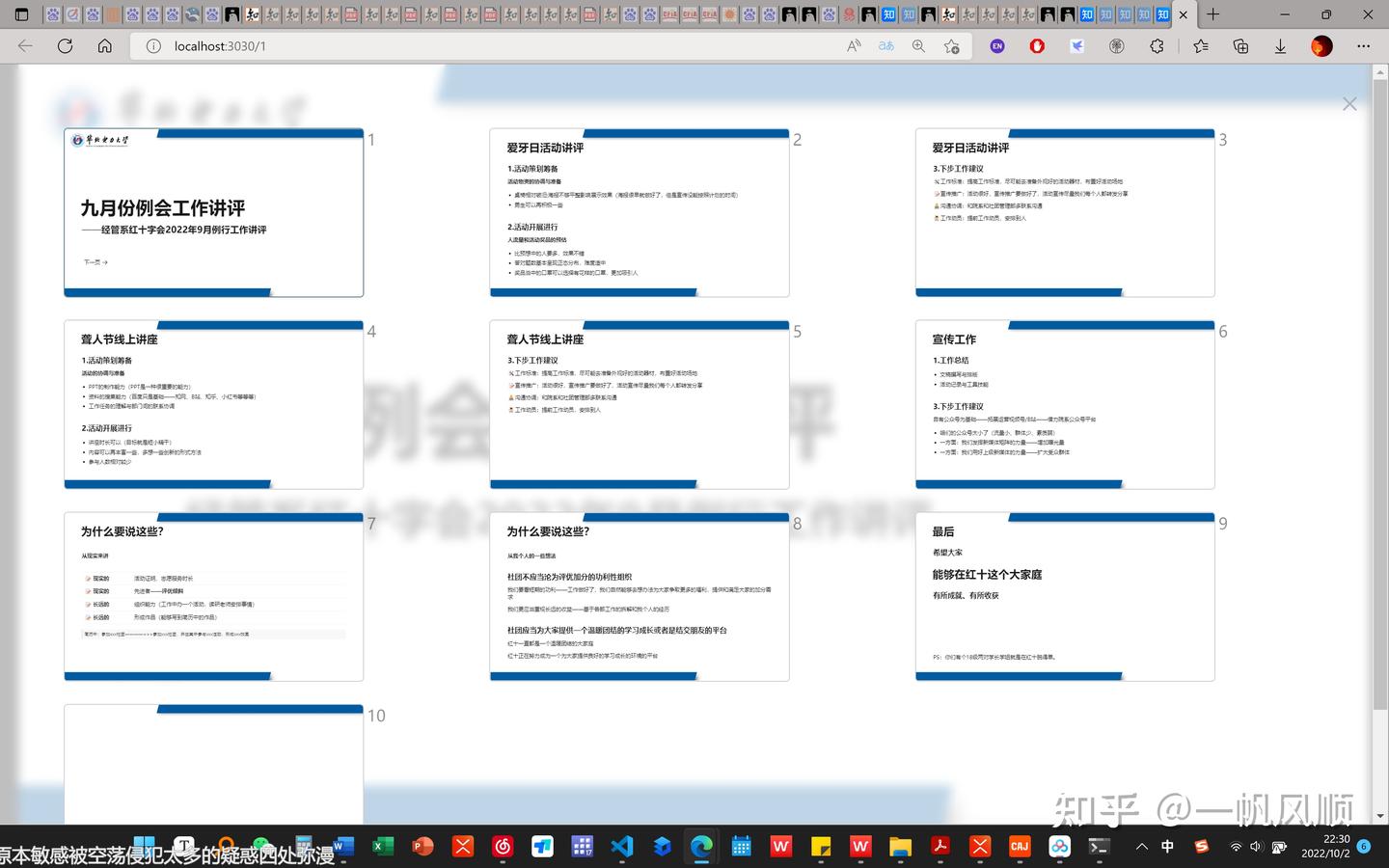This screenshot has width=1389, height=868.
Task: Toggle Read Aloud in the address bar
Action: [x=854, y=45]
